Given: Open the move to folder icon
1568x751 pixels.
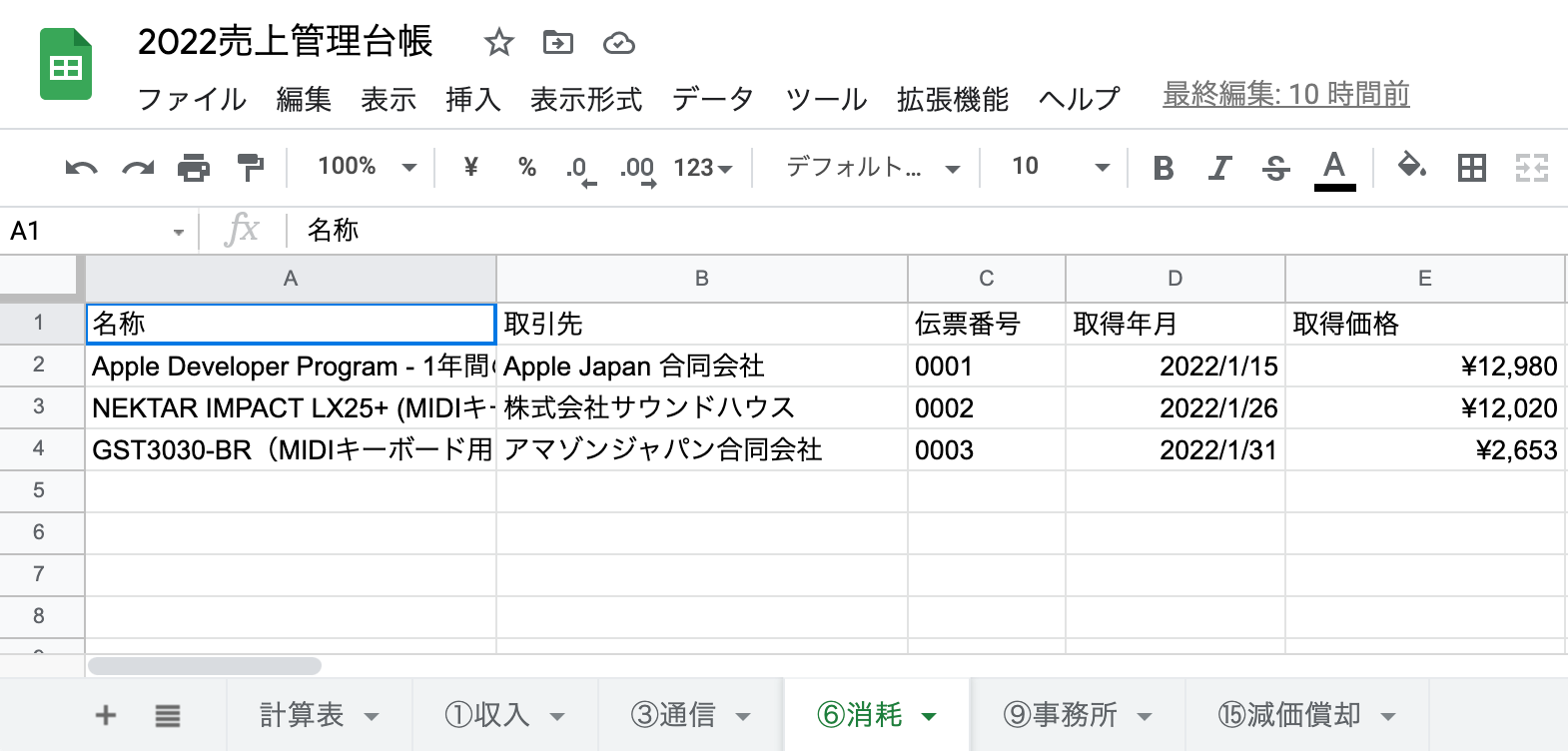Looking at the screenshot, I should pyautogui.click(x=558, y=43).
